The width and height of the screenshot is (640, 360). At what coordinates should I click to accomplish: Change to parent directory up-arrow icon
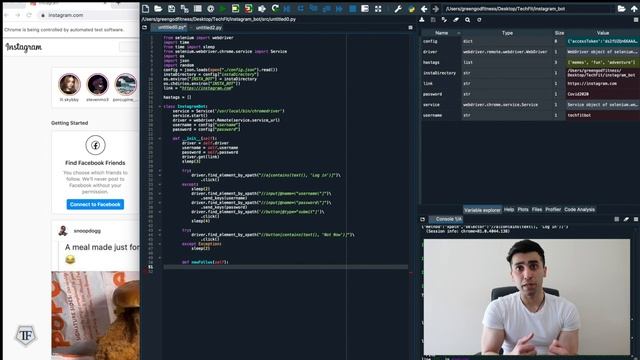click(x=634, y=9)
